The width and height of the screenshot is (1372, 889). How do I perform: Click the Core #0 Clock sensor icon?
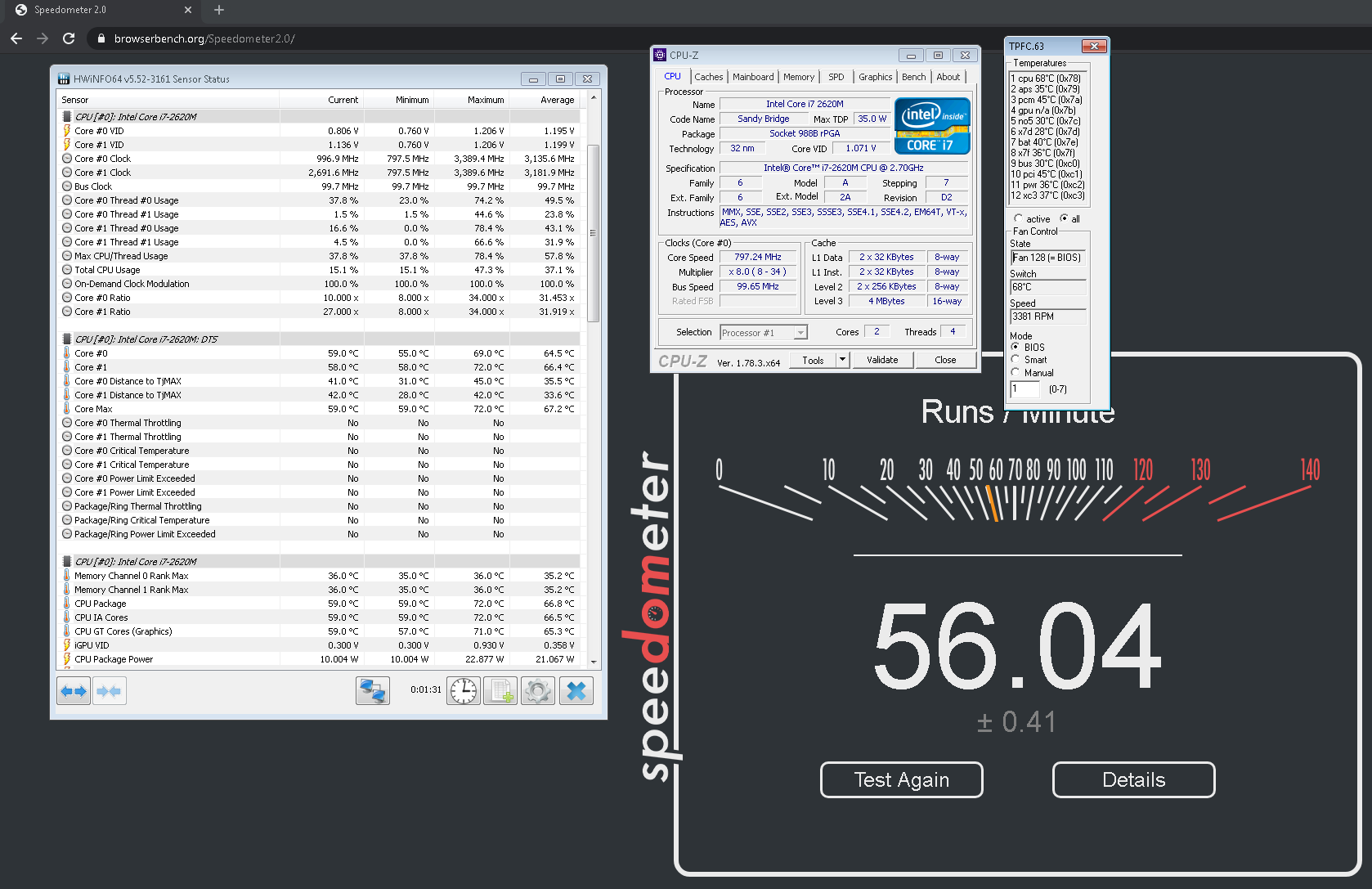[x=67, y=158]
